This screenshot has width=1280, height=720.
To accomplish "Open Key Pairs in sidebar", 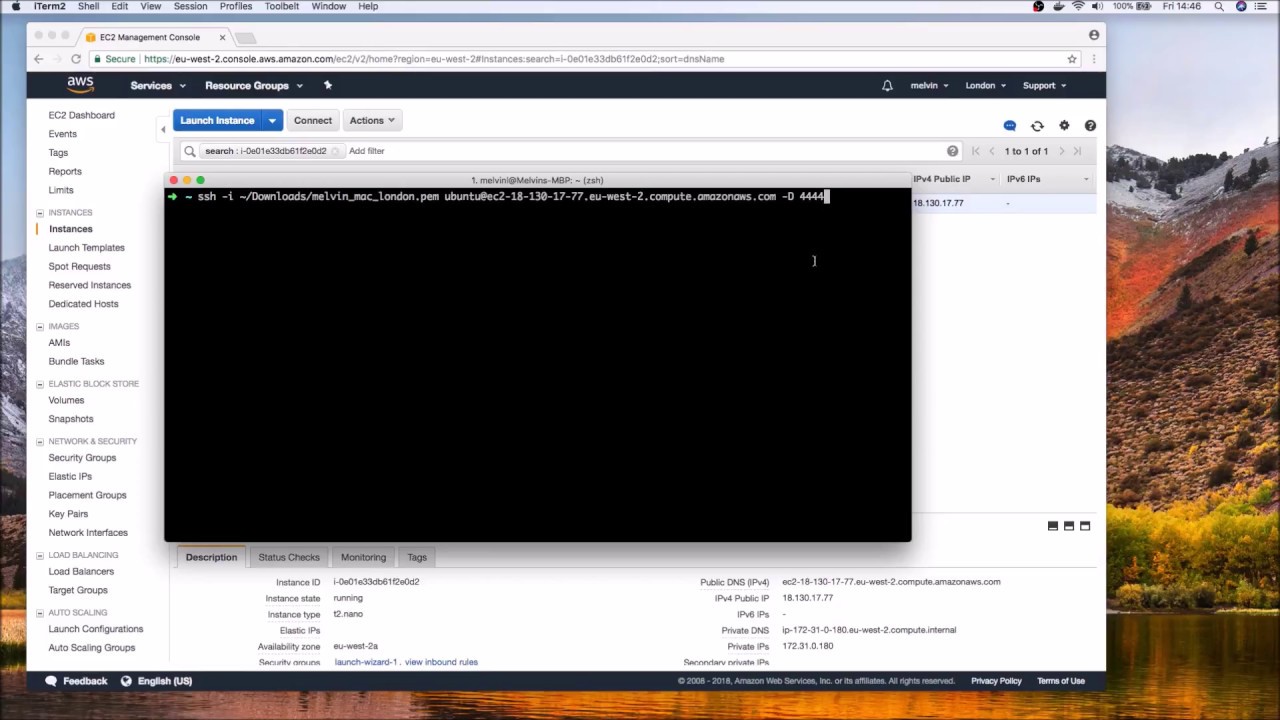I will tap(68, 514).
